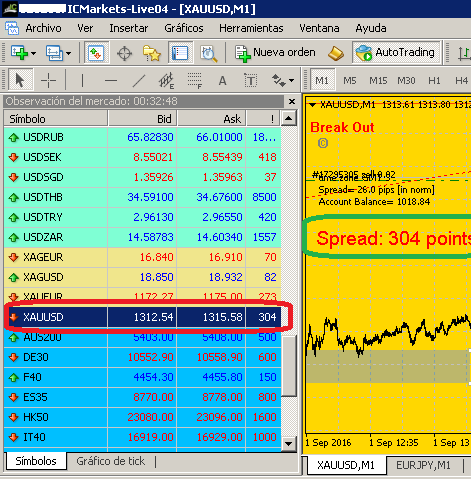Click the Símbolo column header

(56, 119)
